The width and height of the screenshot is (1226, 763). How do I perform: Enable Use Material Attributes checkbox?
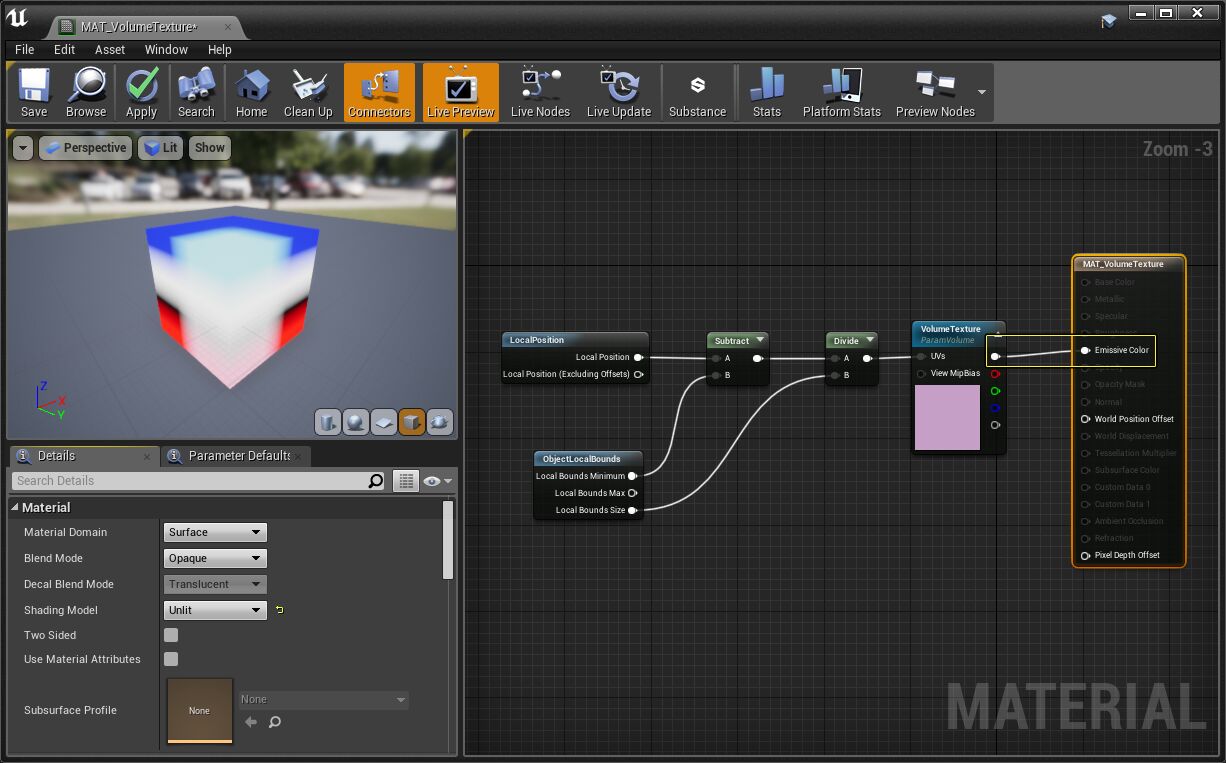[171, 659]
